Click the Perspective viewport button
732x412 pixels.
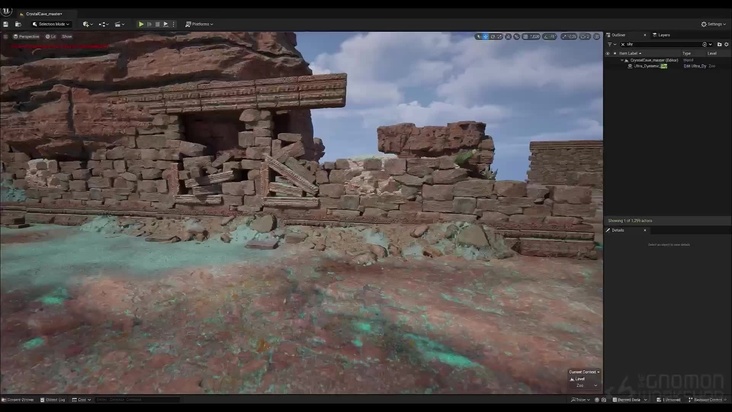pos(26,36)
